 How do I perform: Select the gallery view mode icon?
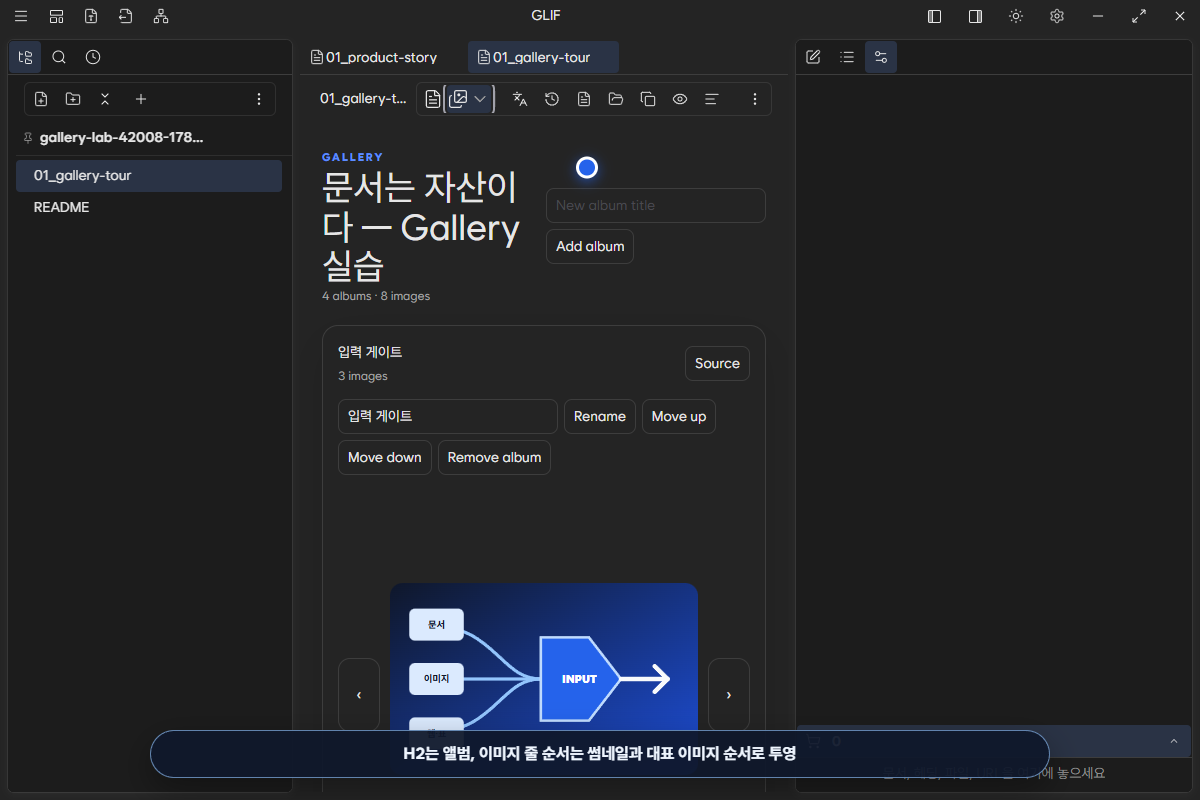point(459,99)
